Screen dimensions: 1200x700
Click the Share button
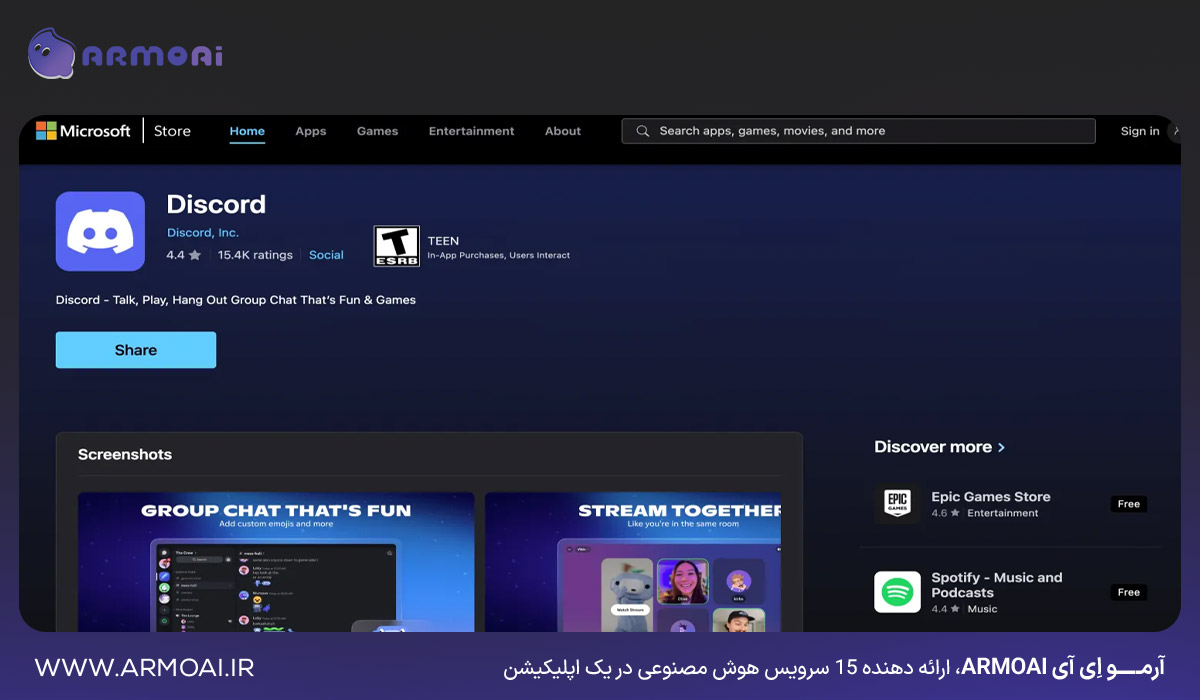click(135, 349)
